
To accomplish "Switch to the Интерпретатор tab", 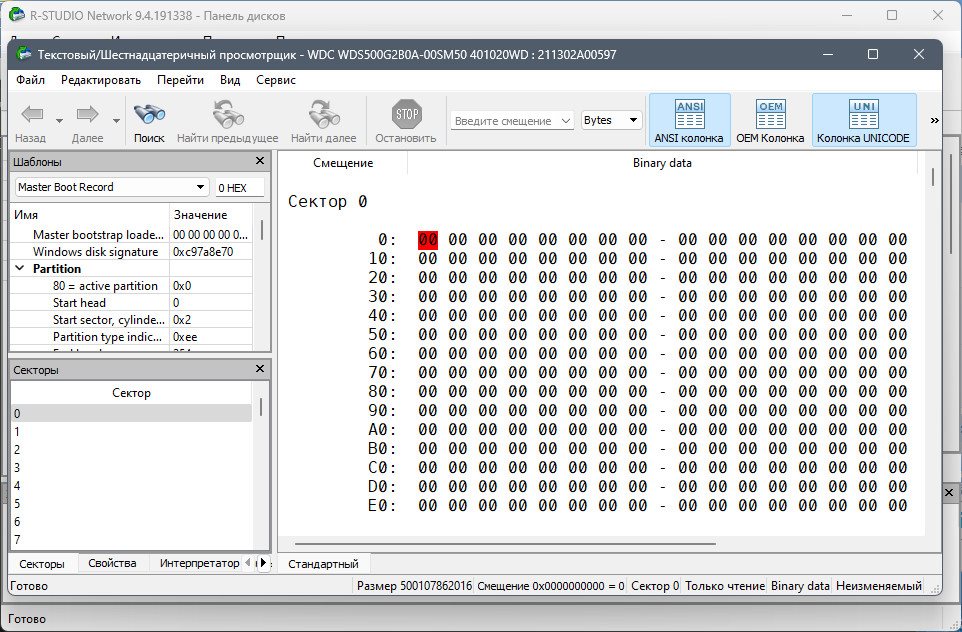I will 199,563.
